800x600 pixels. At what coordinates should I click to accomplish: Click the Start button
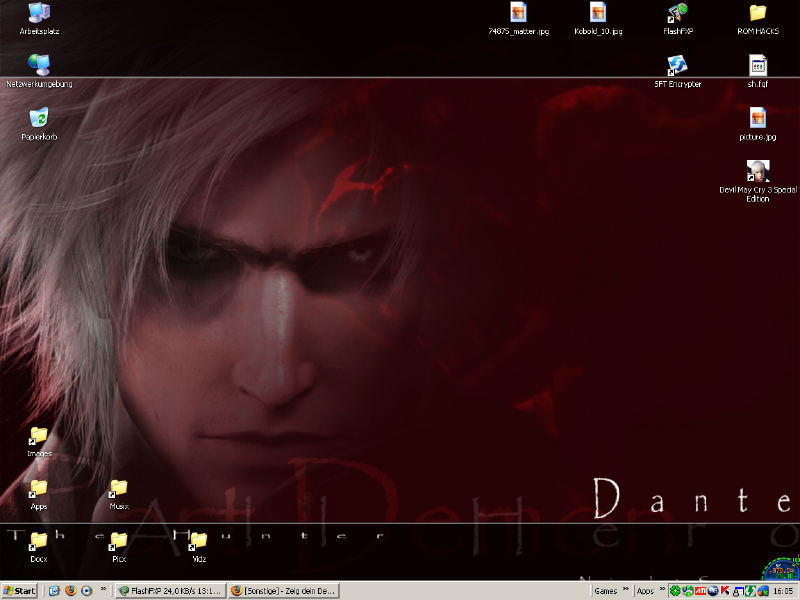[19, 591]
